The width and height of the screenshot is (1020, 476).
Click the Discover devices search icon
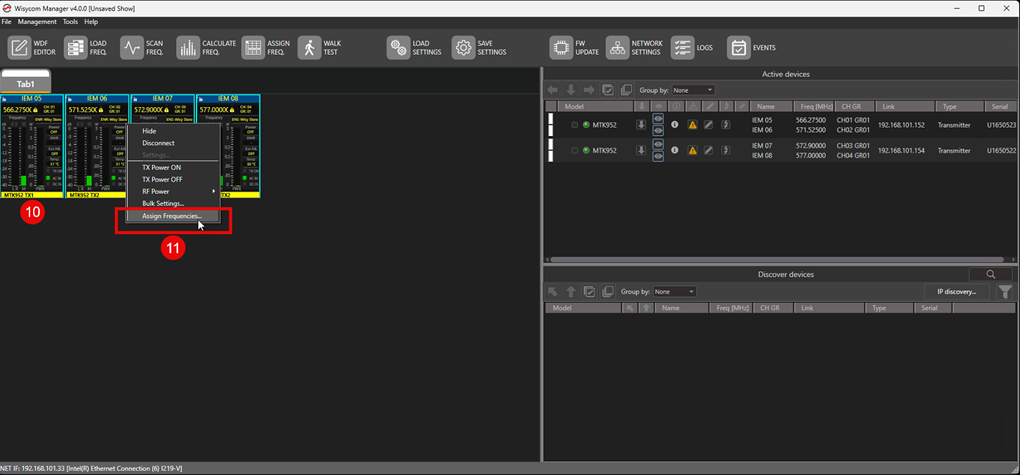991,274
